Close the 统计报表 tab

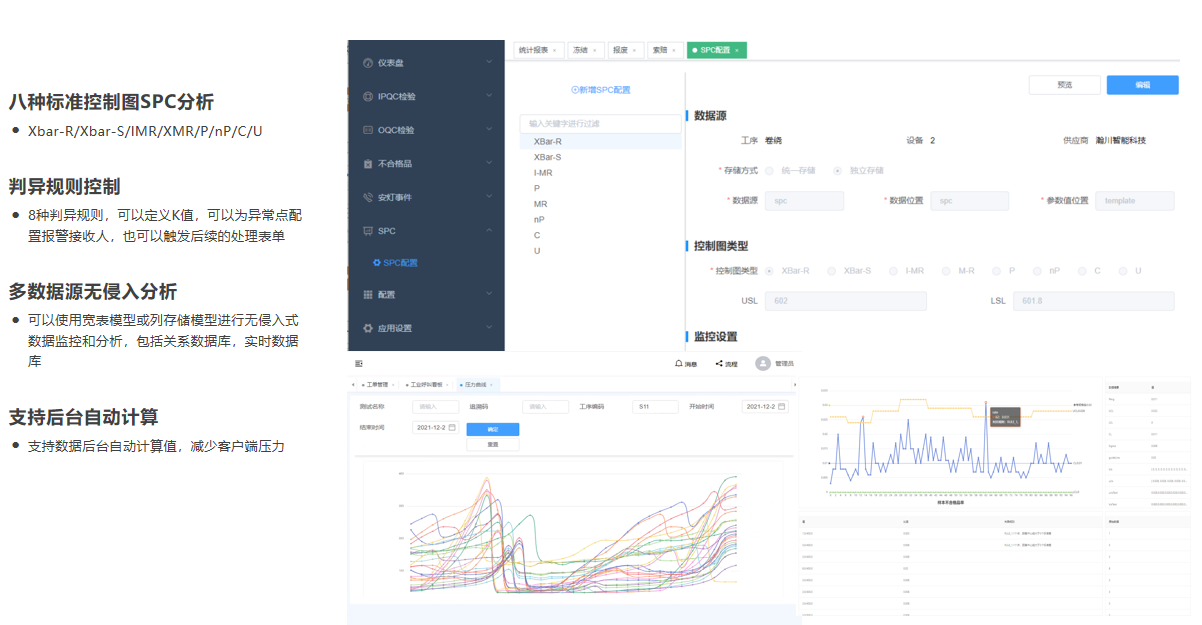(x=555, y=50)
